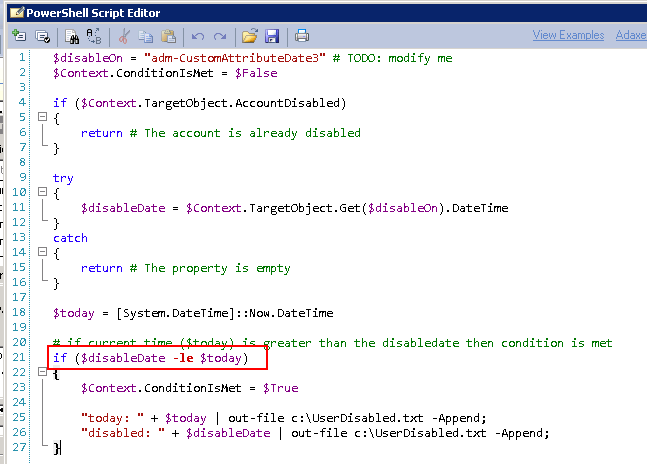Click the Paste clipboard icon
Screen dimensions: 647x464
pyautogui.click(x=168, y=36)
